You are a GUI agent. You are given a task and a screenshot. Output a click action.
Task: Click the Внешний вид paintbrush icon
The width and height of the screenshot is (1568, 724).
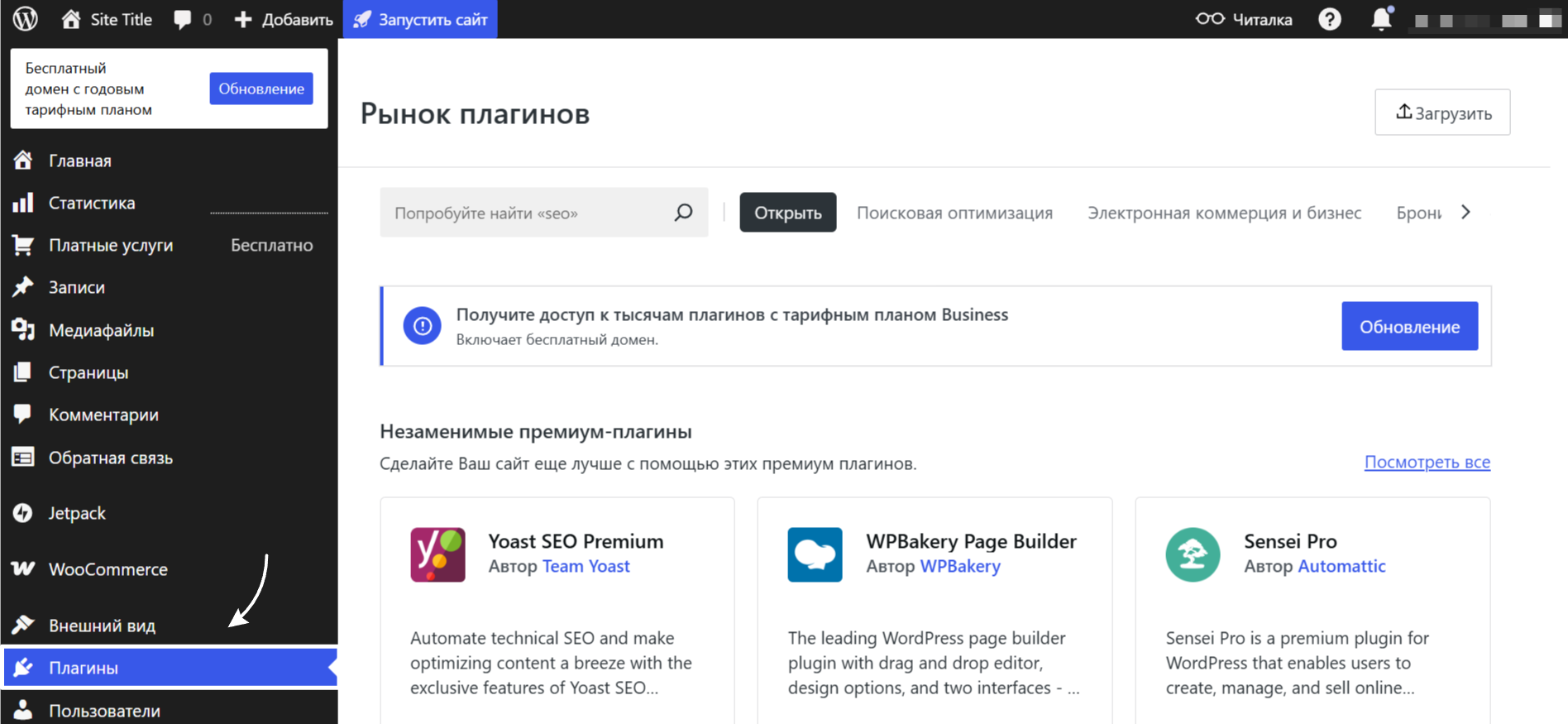[x=23, y=625]
